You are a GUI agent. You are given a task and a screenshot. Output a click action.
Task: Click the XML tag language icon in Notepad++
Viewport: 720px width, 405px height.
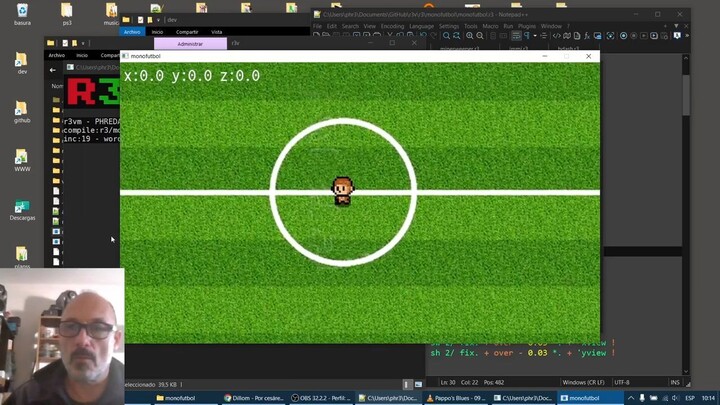pos(557,36)
